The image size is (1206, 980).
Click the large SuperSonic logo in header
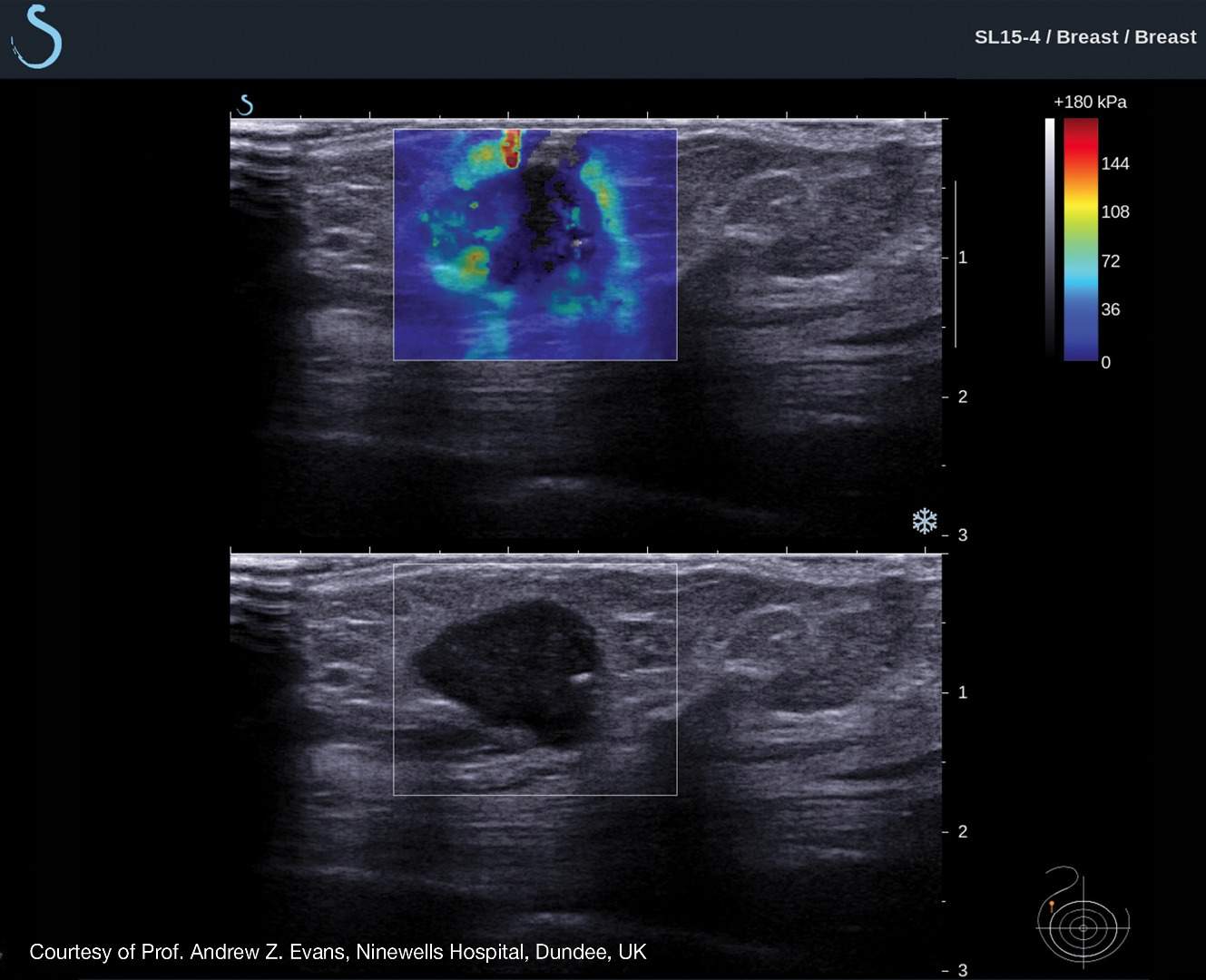(37, 37)
